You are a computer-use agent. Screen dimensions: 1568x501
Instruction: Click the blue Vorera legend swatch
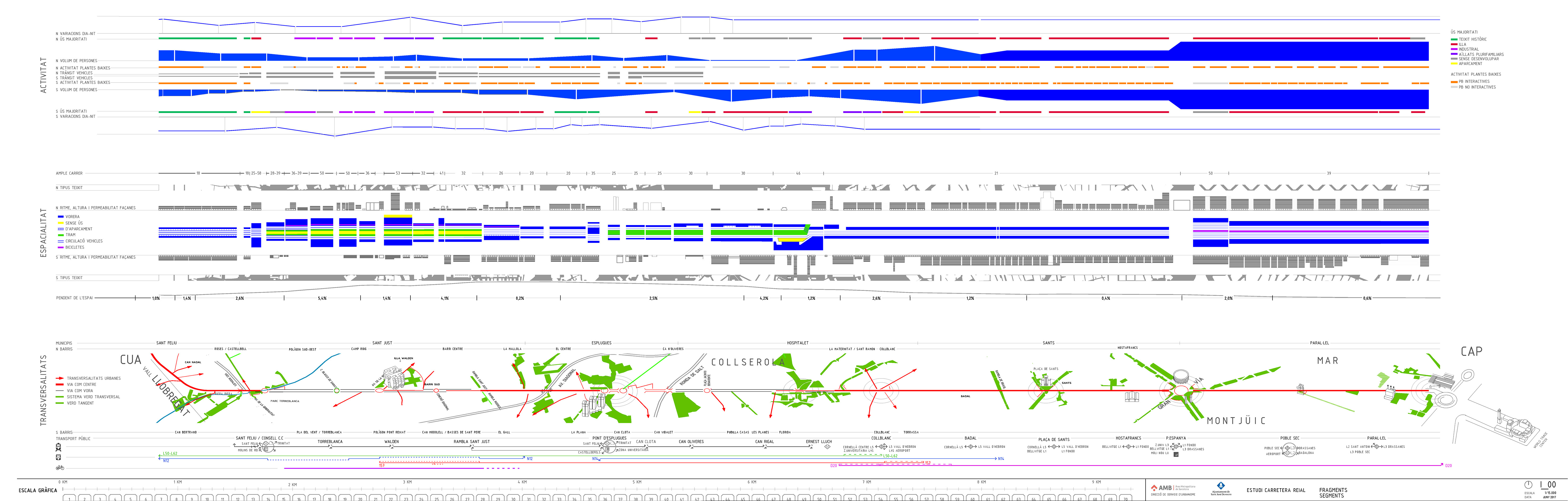click(x=60, y=217)
